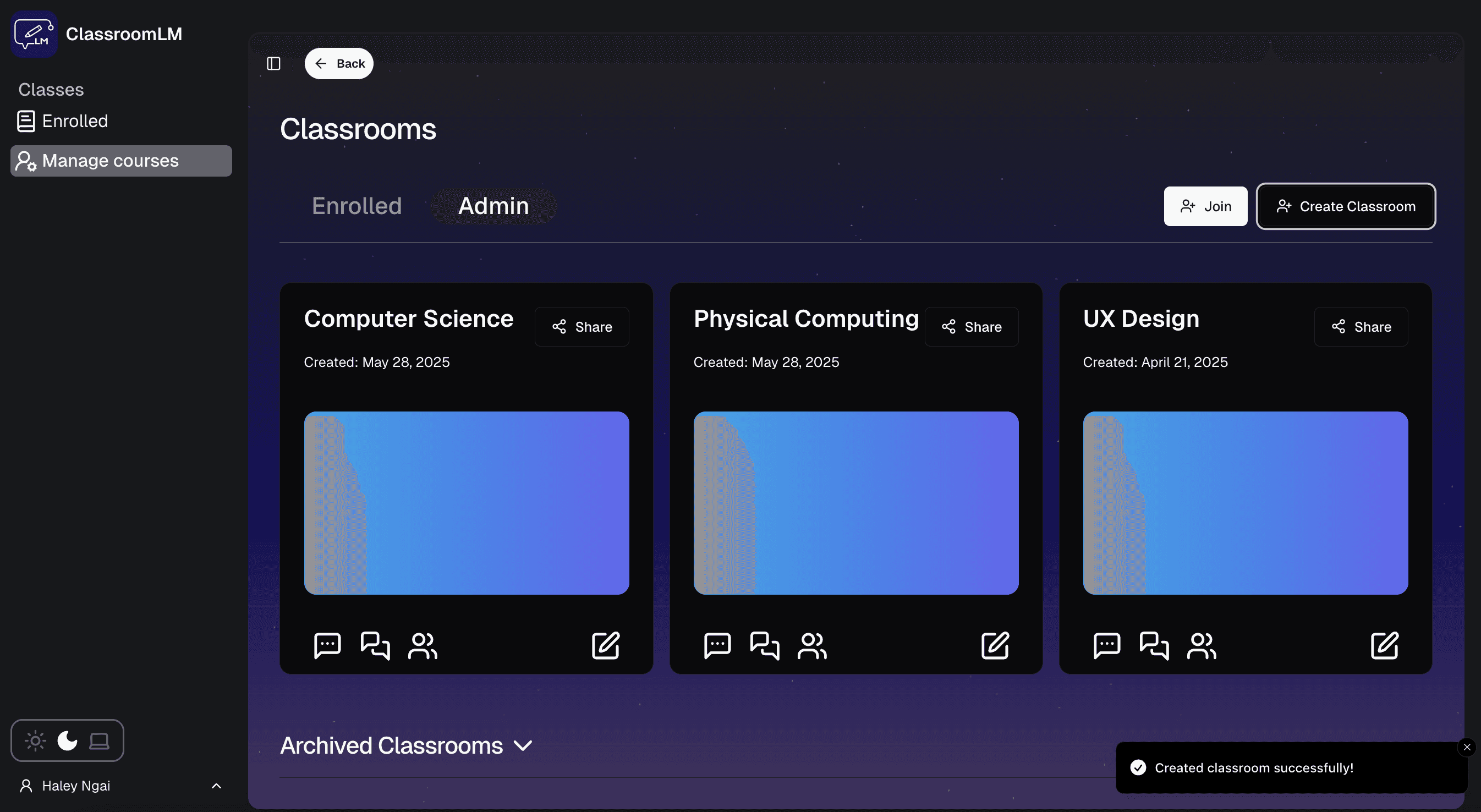Image resolution: width=1481 pixels, height=812 pixels.
Task: Dismiss the success notification toast
Action: click(1467, 747)
